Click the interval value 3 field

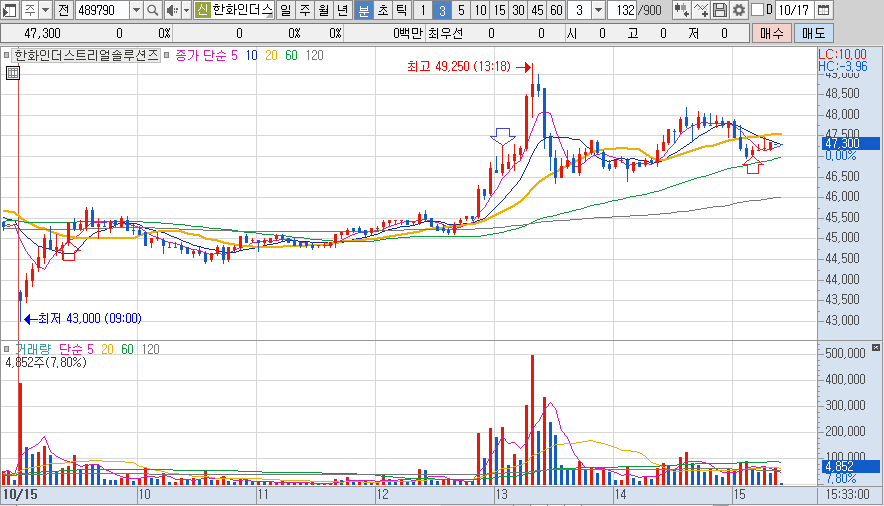tap(580, 10)
